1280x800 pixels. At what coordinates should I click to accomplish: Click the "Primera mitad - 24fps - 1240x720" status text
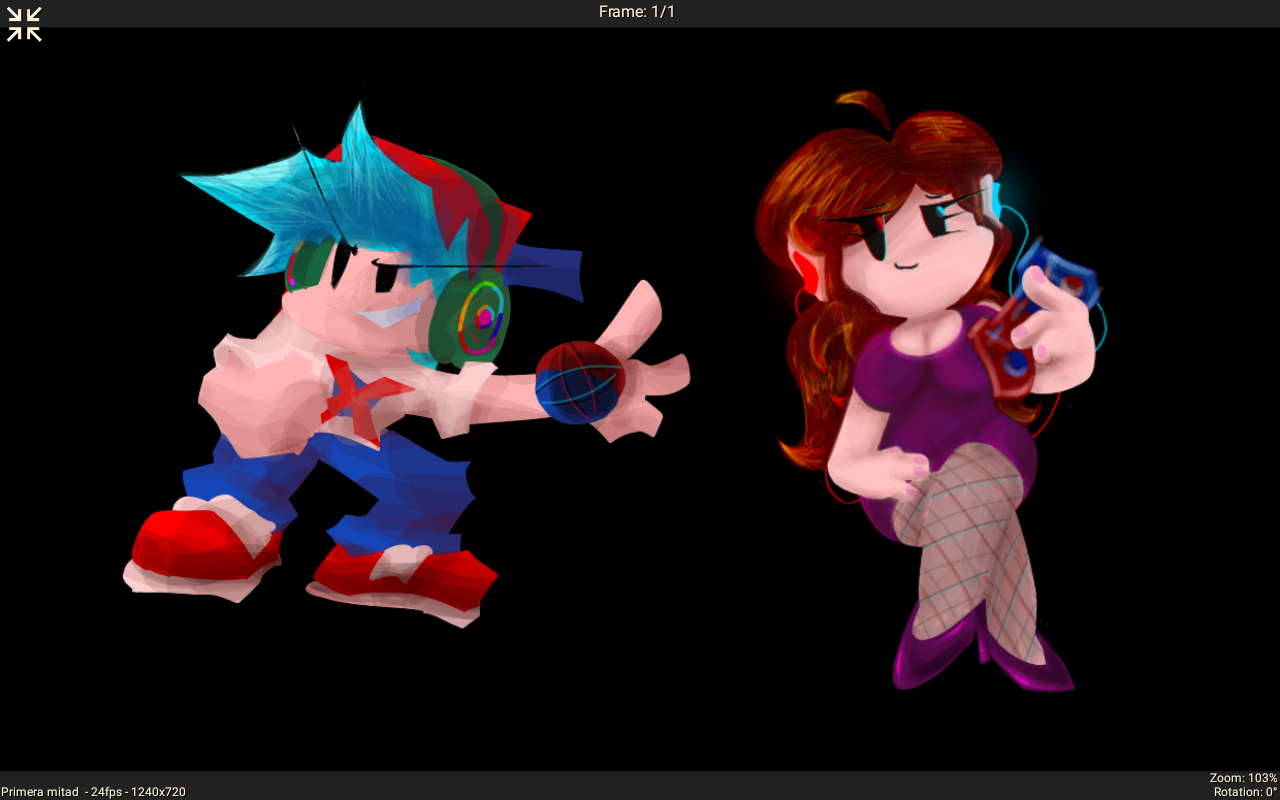pos(93,792)
